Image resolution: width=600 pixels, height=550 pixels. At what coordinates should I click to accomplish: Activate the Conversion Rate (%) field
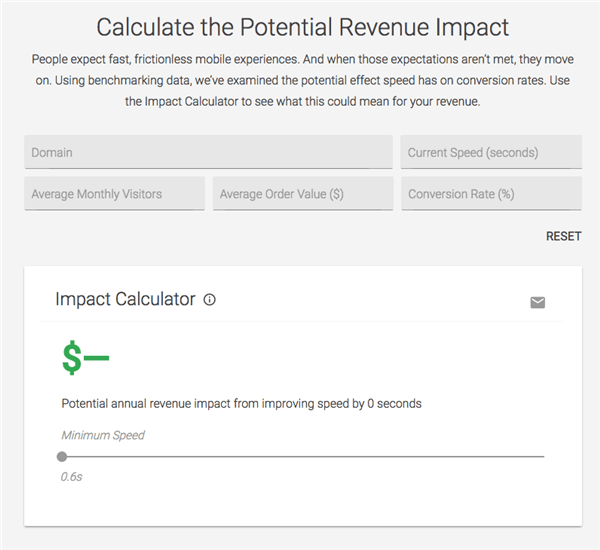click(x=491, y=194)
